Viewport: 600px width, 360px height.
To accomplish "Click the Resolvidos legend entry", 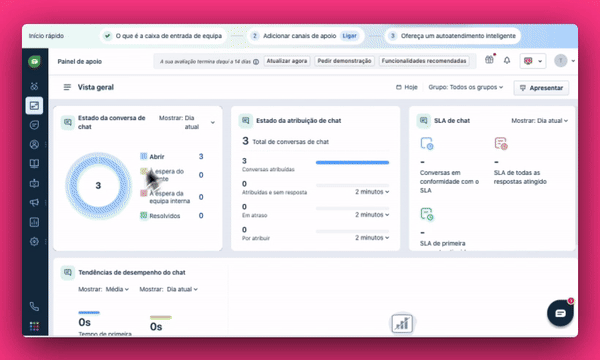I will [160, 216].
